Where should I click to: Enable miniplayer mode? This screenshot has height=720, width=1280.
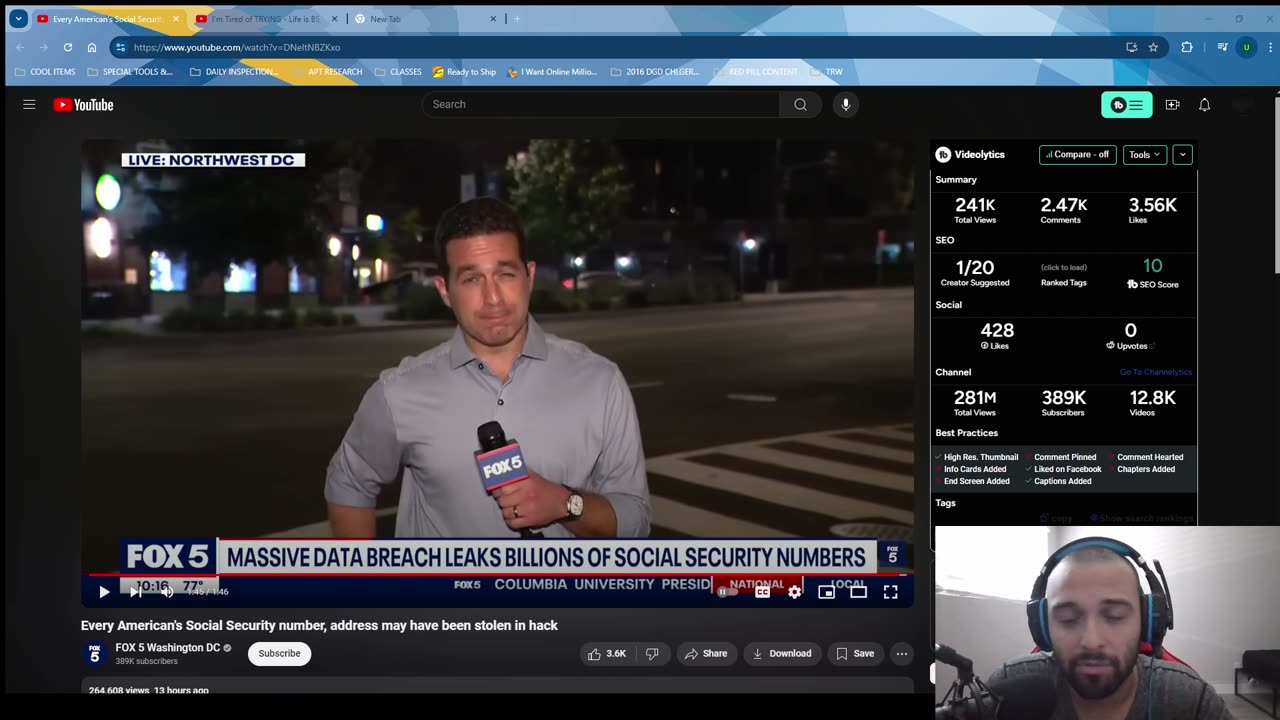tap(826, 592)
